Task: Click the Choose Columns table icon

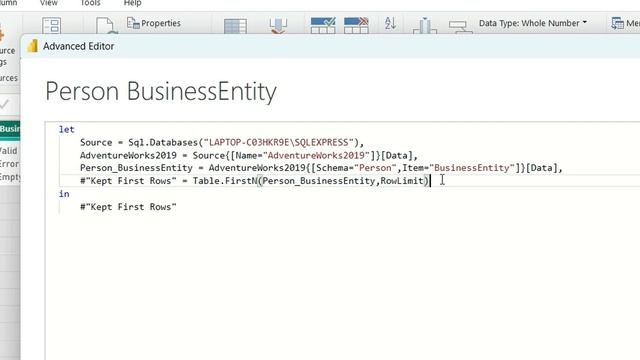Action: [x=235, y=26]
